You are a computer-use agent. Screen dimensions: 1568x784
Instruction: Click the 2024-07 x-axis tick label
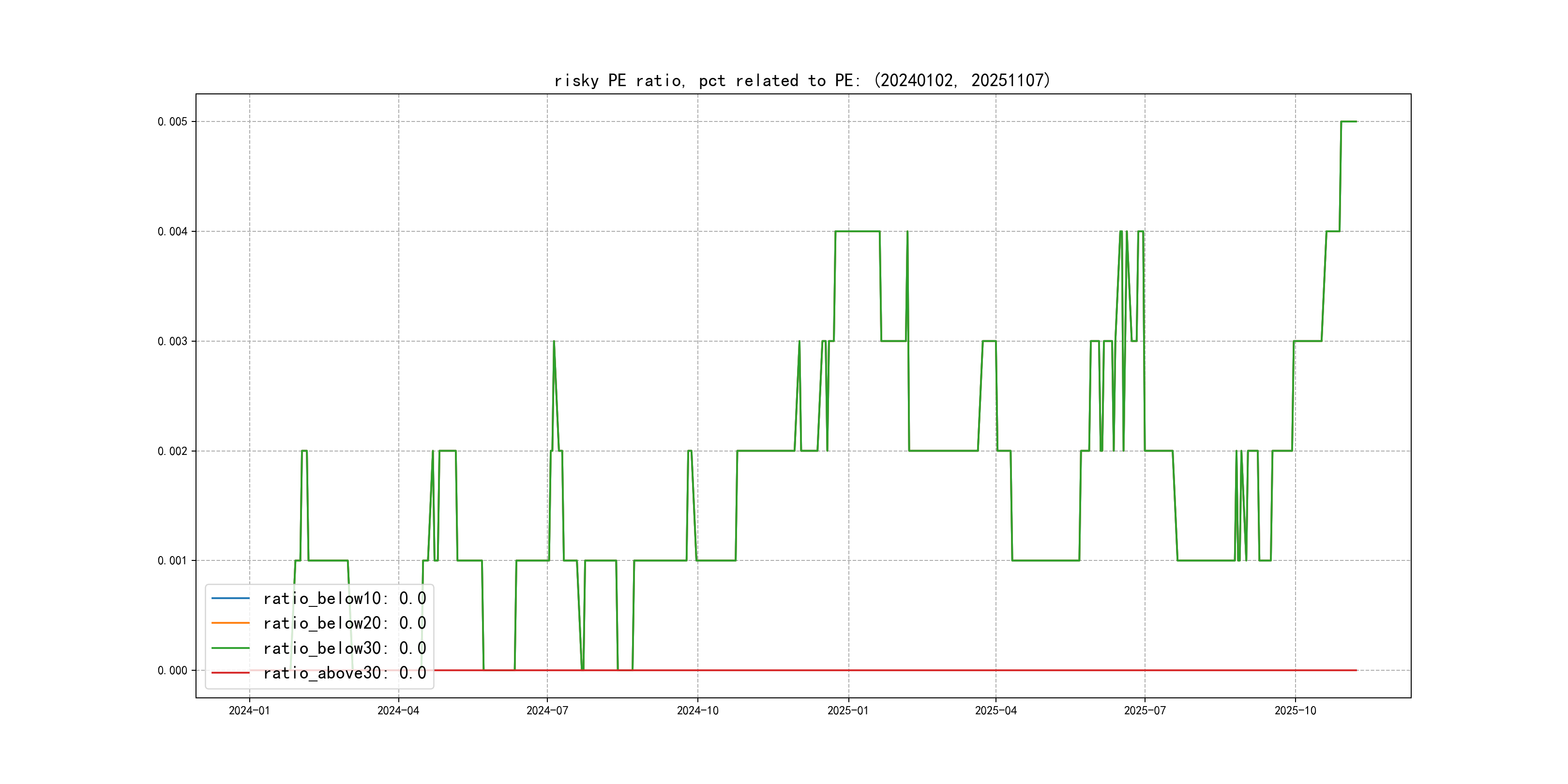(x=547, y=711)
